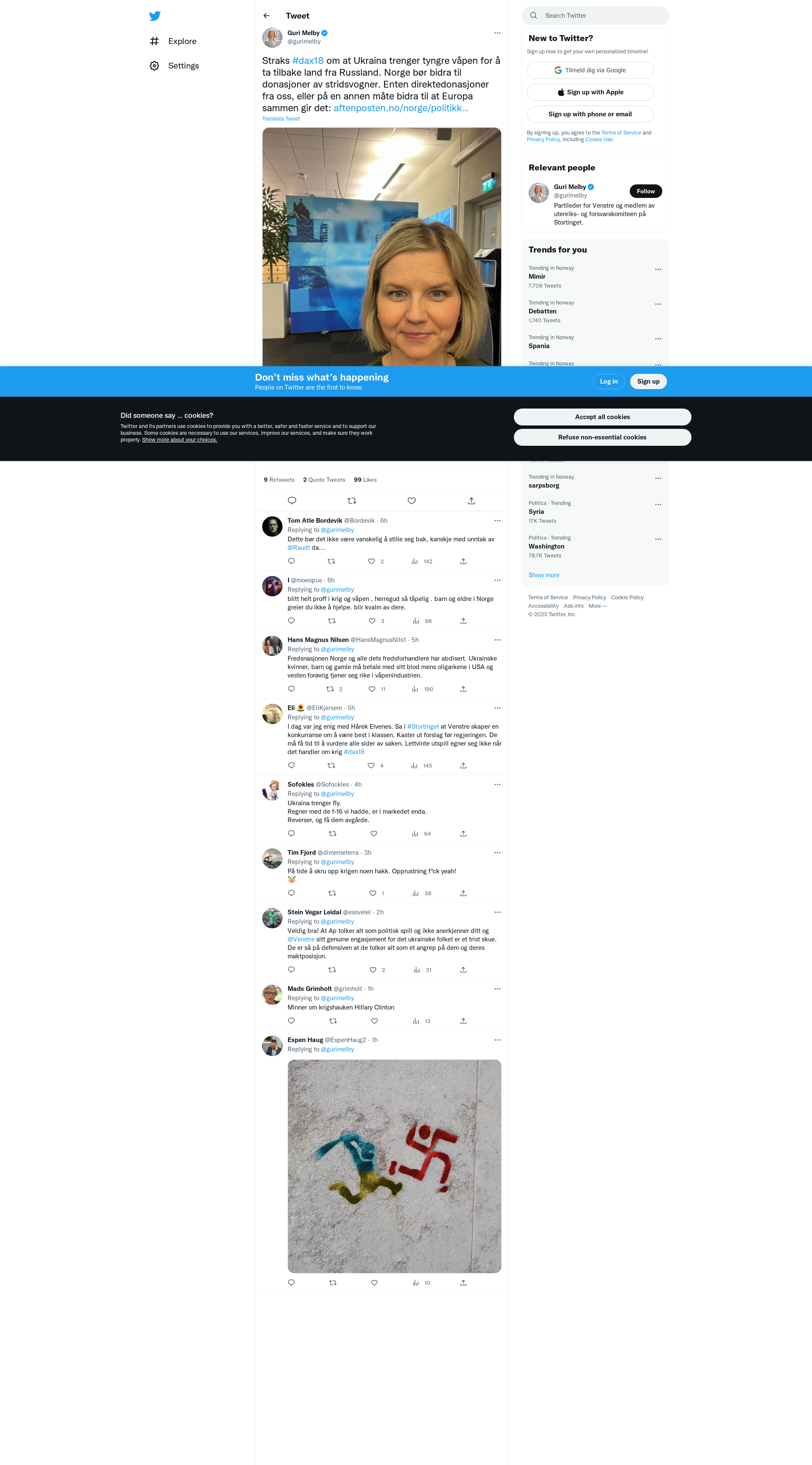
Task: Open the #dax18 hashtag in the main tweet
Action: pyautogui.click(x=307, y=61)
